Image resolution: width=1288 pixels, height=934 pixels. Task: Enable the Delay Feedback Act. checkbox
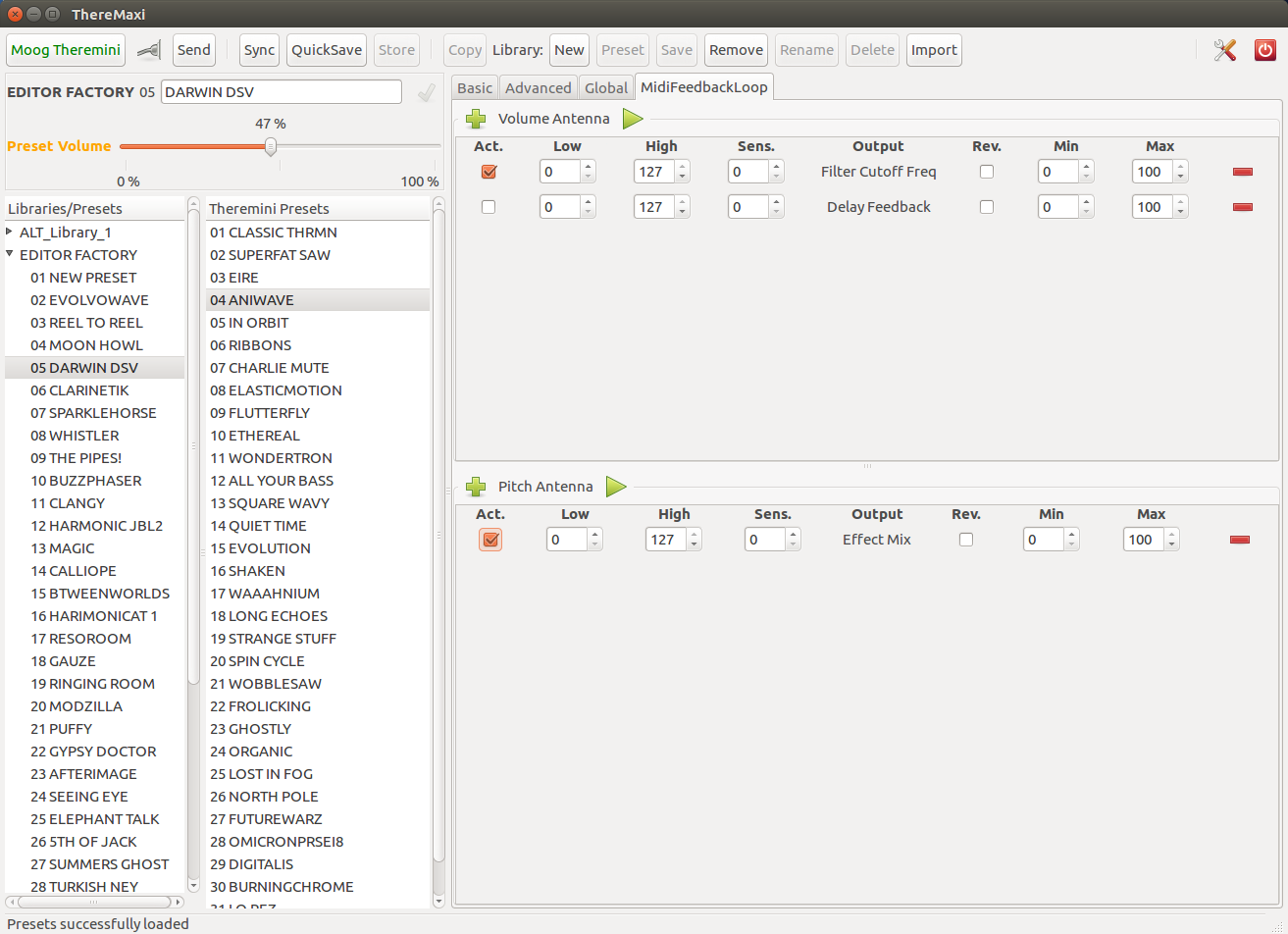[x=489, y=207]
